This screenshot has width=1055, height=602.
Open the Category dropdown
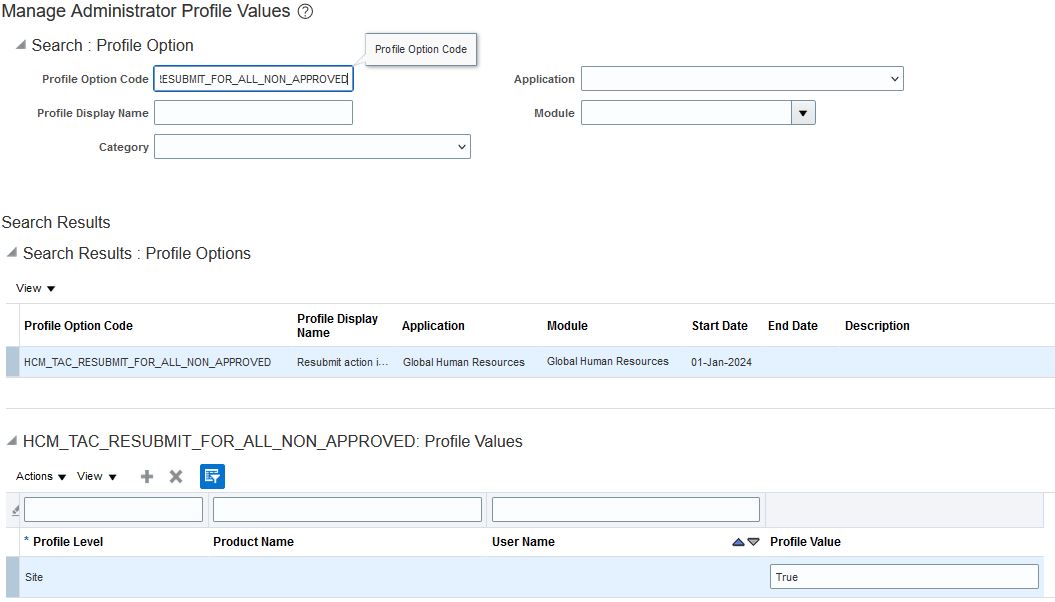click(x=312, y=147)
